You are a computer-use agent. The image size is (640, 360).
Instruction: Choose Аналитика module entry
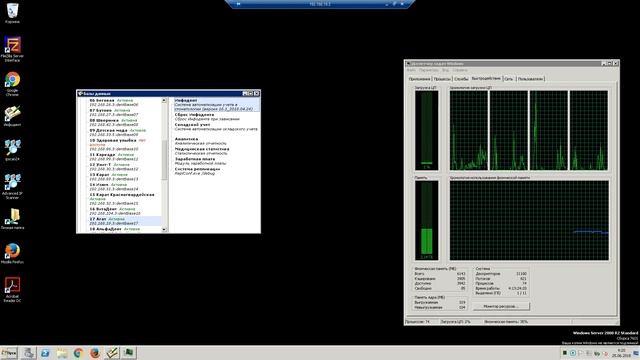[216, 141]
